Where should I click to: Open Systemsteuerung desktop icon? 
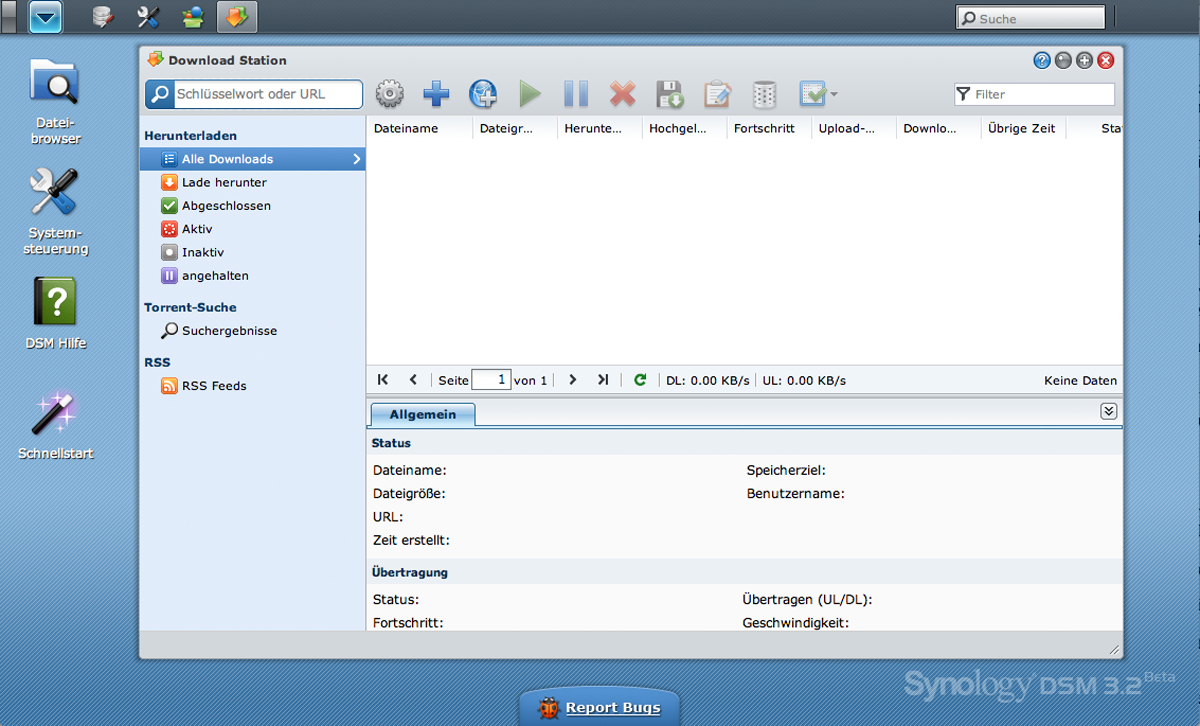[x=55, y=212]
